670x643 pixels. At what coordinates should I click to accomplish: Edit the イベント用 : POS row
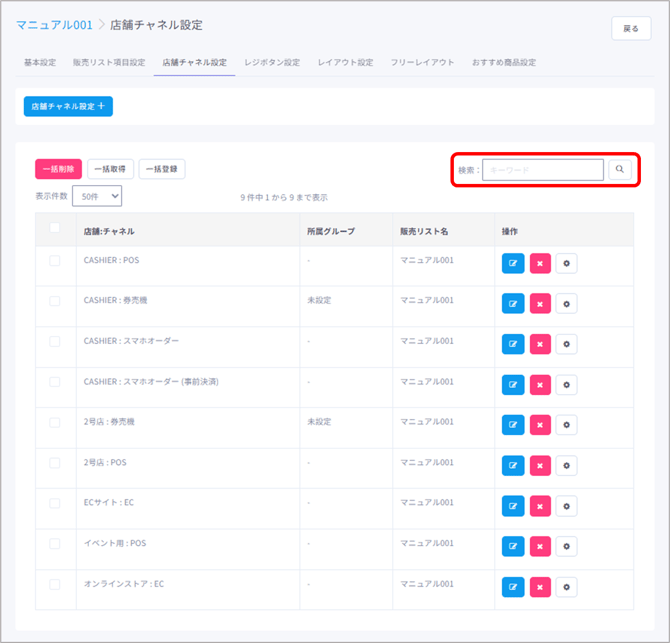click(x=513, y=546)
